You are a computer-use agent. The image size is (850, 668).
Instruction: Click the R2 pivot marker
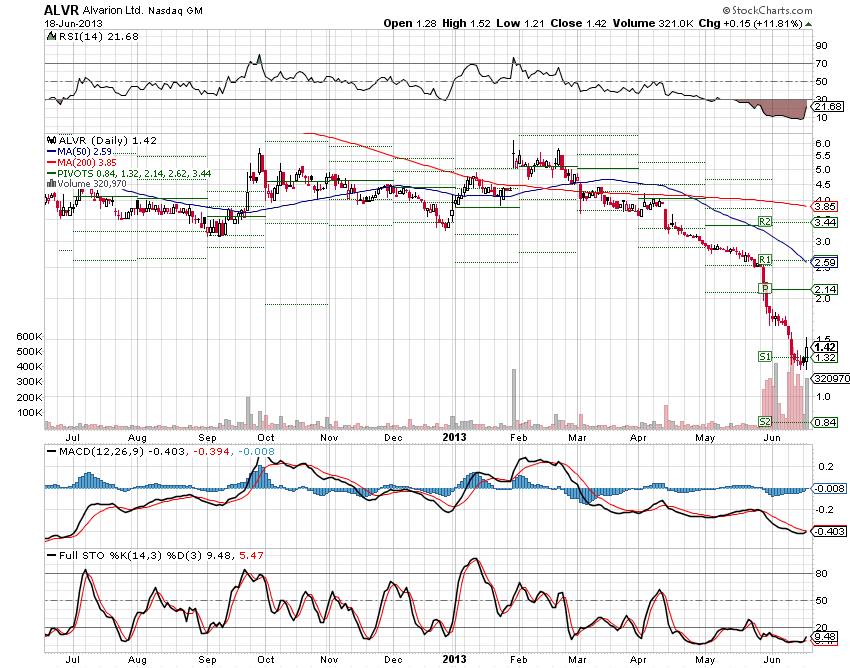(765, 222)
